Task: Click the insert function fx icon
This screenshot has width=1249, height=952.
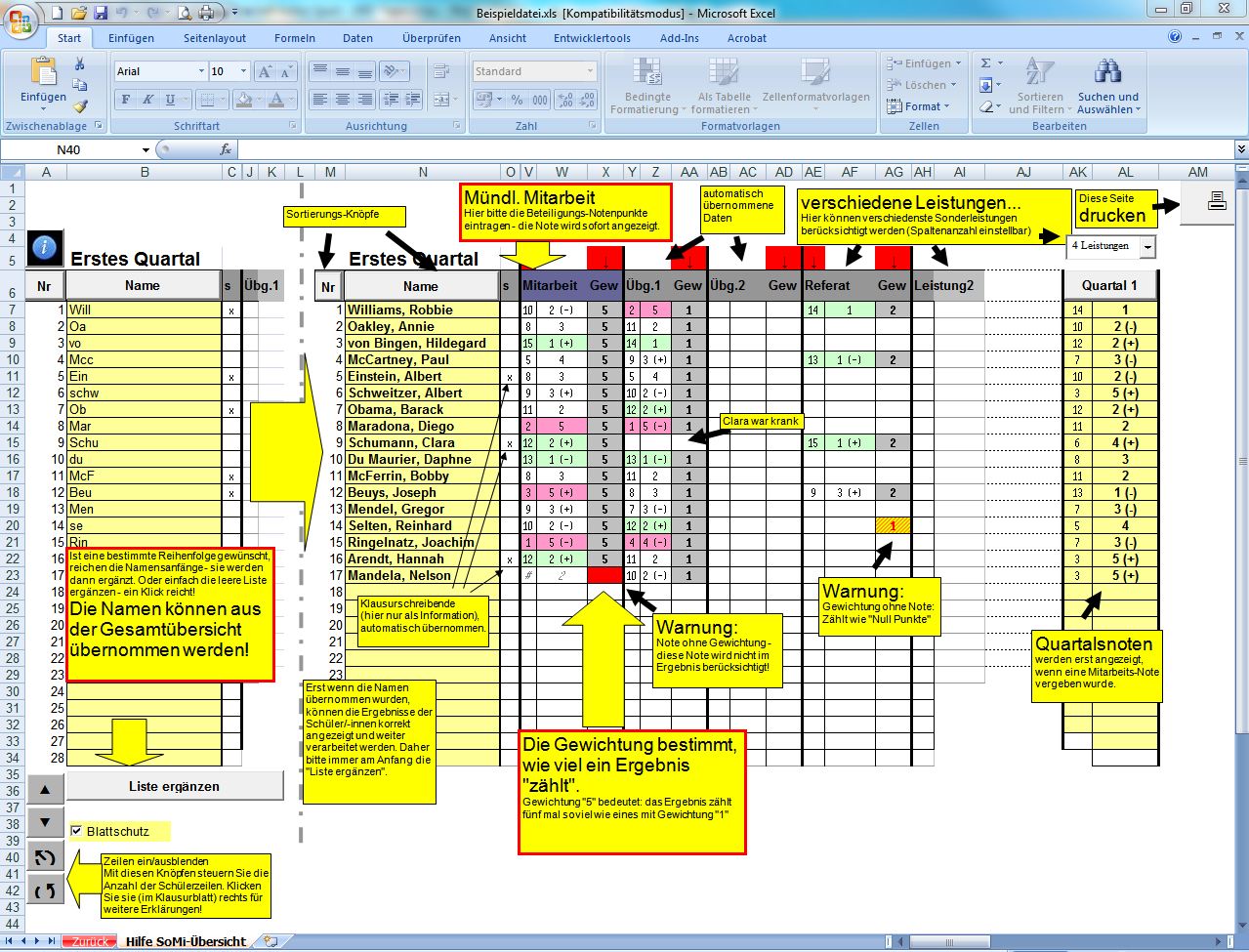Action: click(226, 149)
